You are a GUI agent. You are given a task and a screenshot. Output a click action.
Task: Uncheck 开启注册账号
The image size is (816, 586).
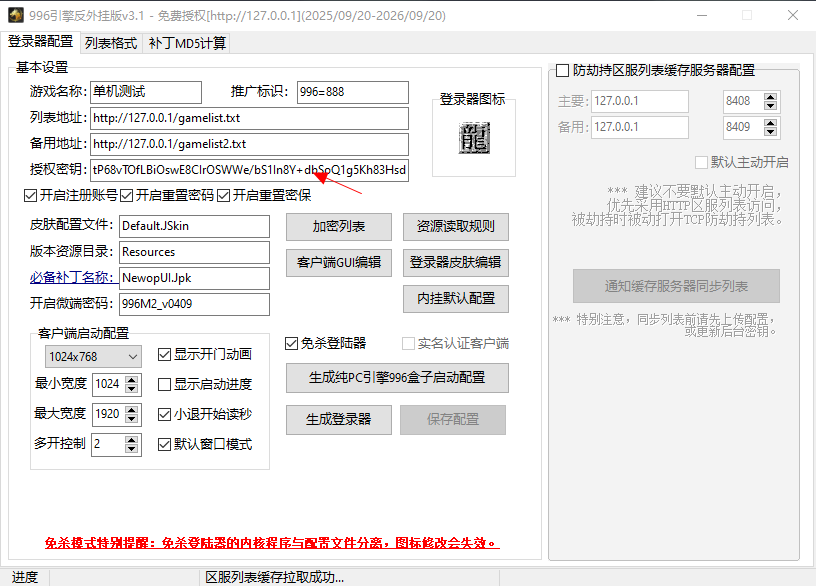click(x=31, y=195)
